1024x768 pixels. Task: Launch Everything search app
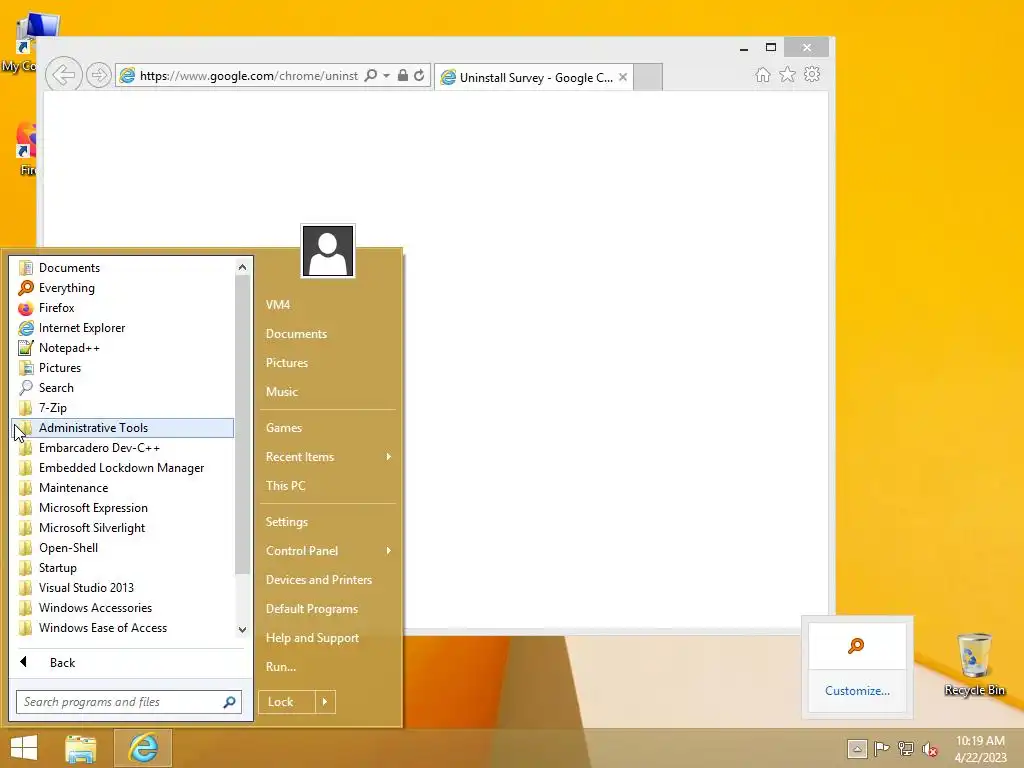pos(123,288)
